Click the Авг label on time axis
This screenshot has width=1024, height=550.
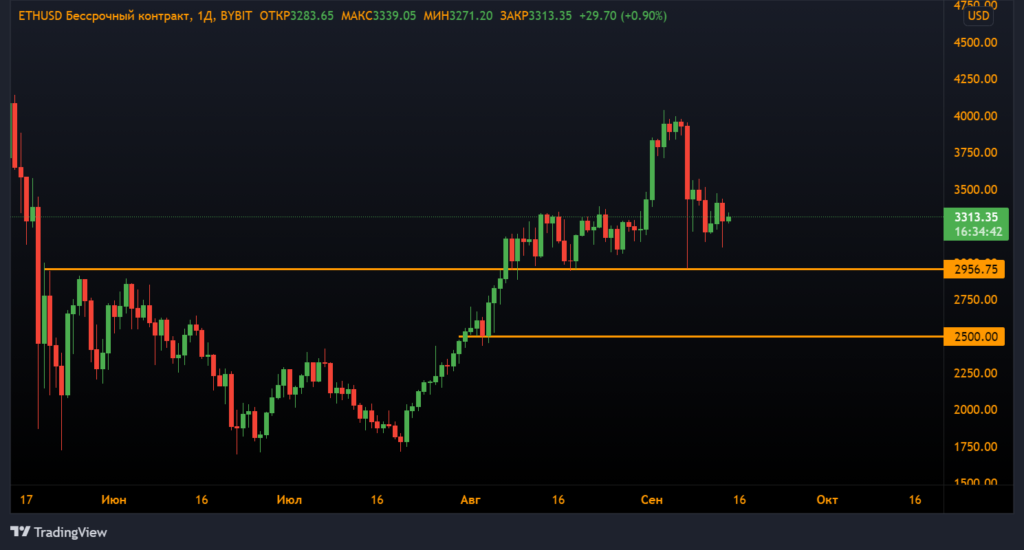[x=469, y=499]
